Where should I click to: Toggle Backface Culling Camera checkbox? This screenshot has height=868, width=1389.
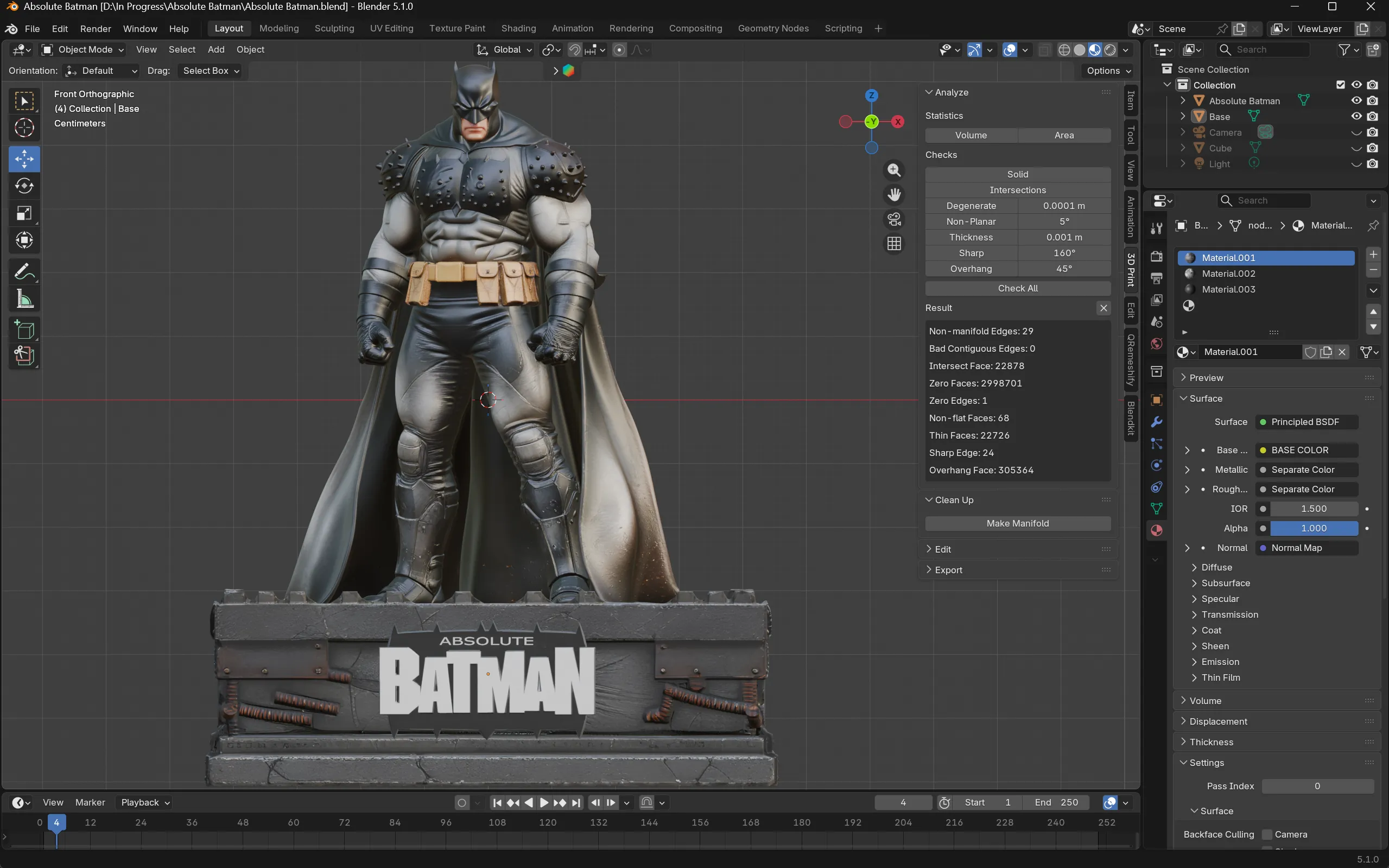[1266, 835]
